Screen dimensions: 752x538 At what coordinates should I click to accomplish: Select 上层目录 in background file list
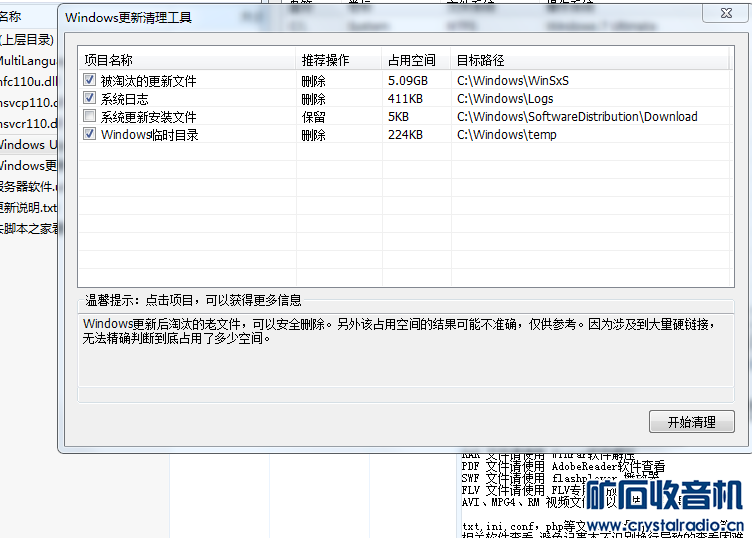[27, 40]
